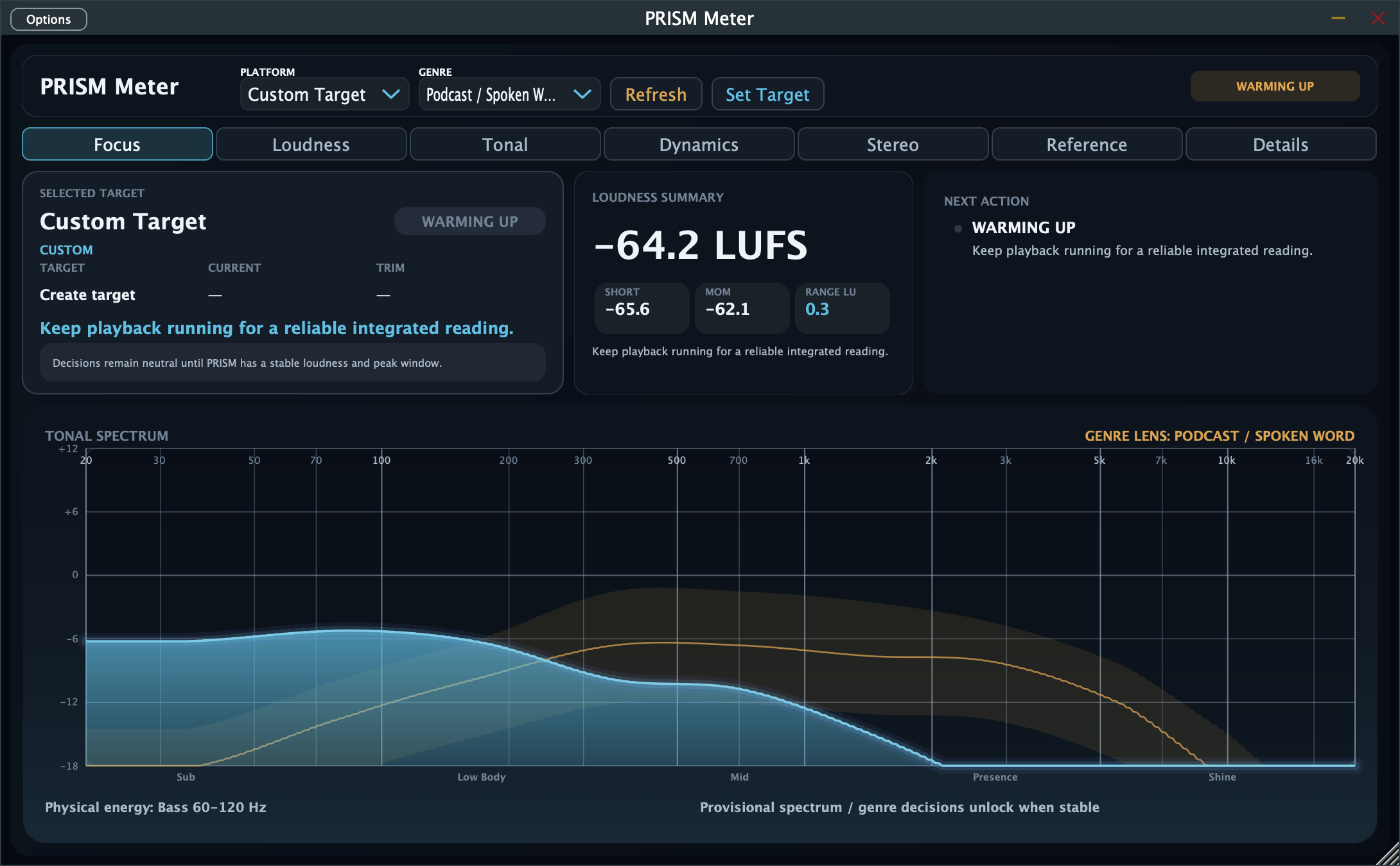Open the Genre dropdown showing Podcast / Spoken W...
The width and height of the screenshot is (1400, 866).
(x=509, y=94)
